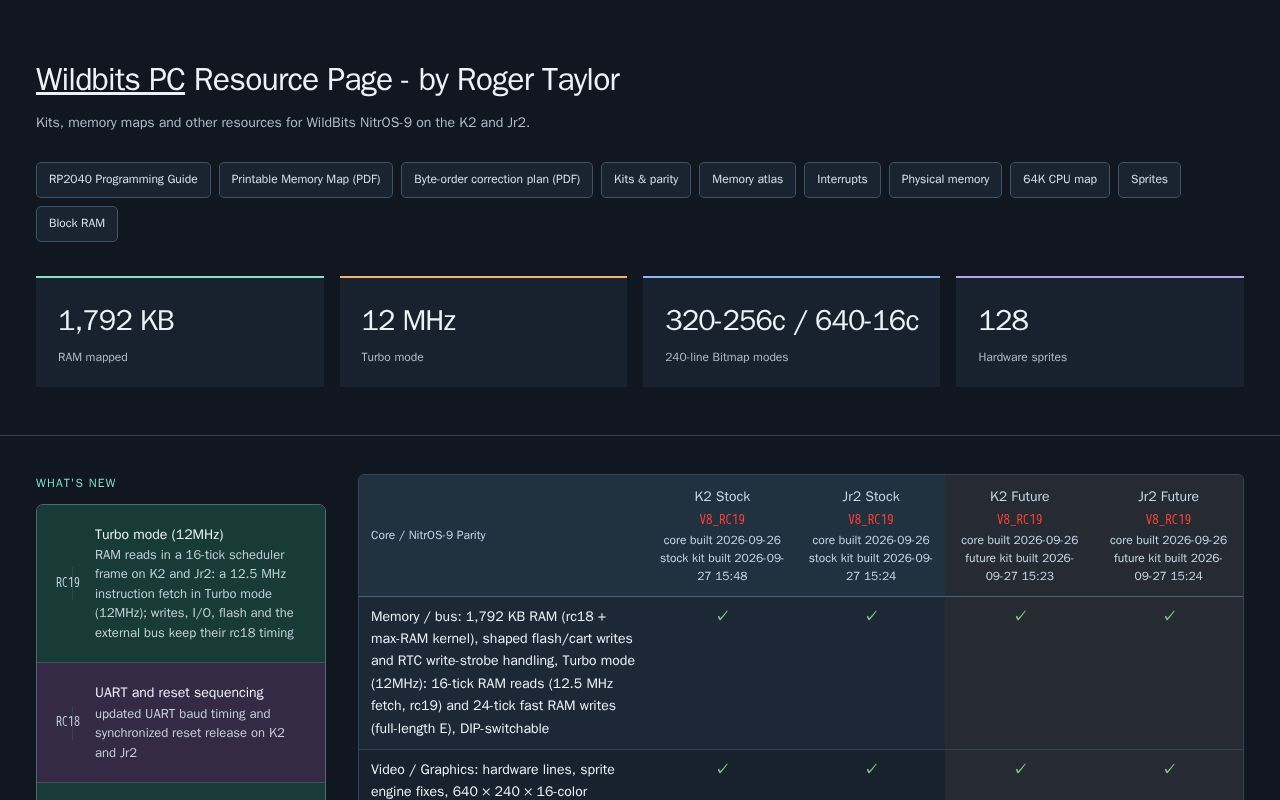The width and height of the screenshot is (1280, 800).
Task: Click the 12 MHz Turbo mode stat
Action: pos(483,332)
